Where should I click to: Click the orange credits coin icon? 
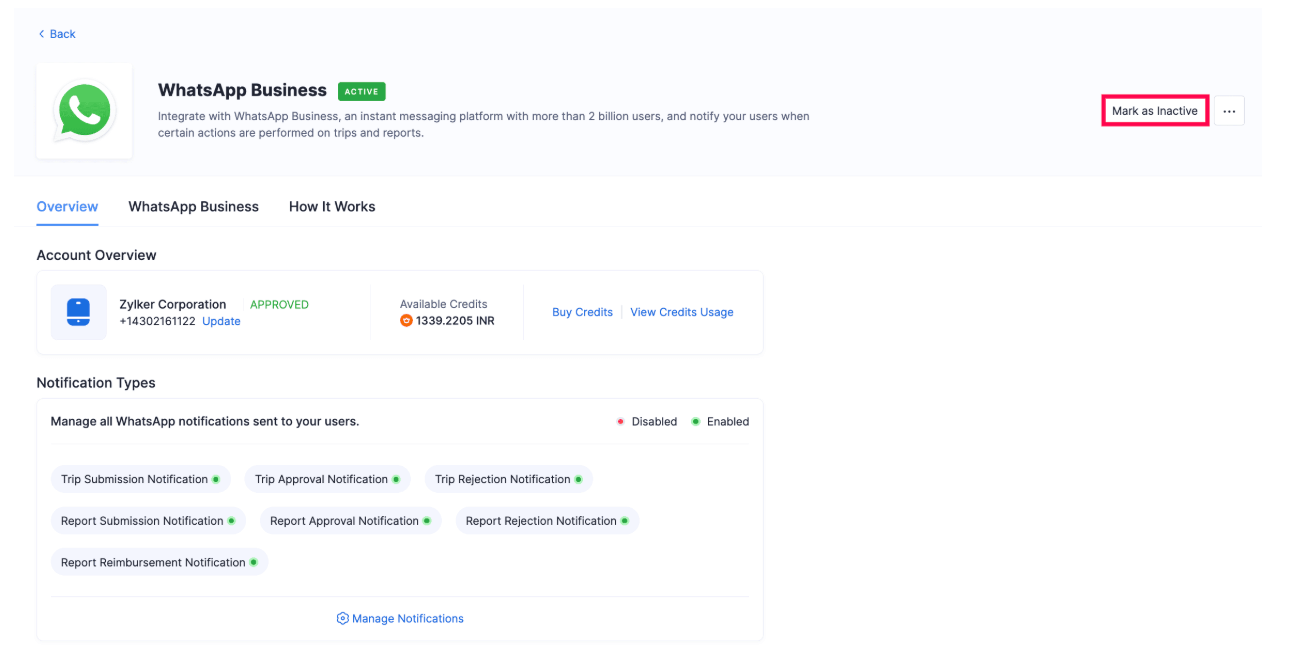click(x=406, y=321)
